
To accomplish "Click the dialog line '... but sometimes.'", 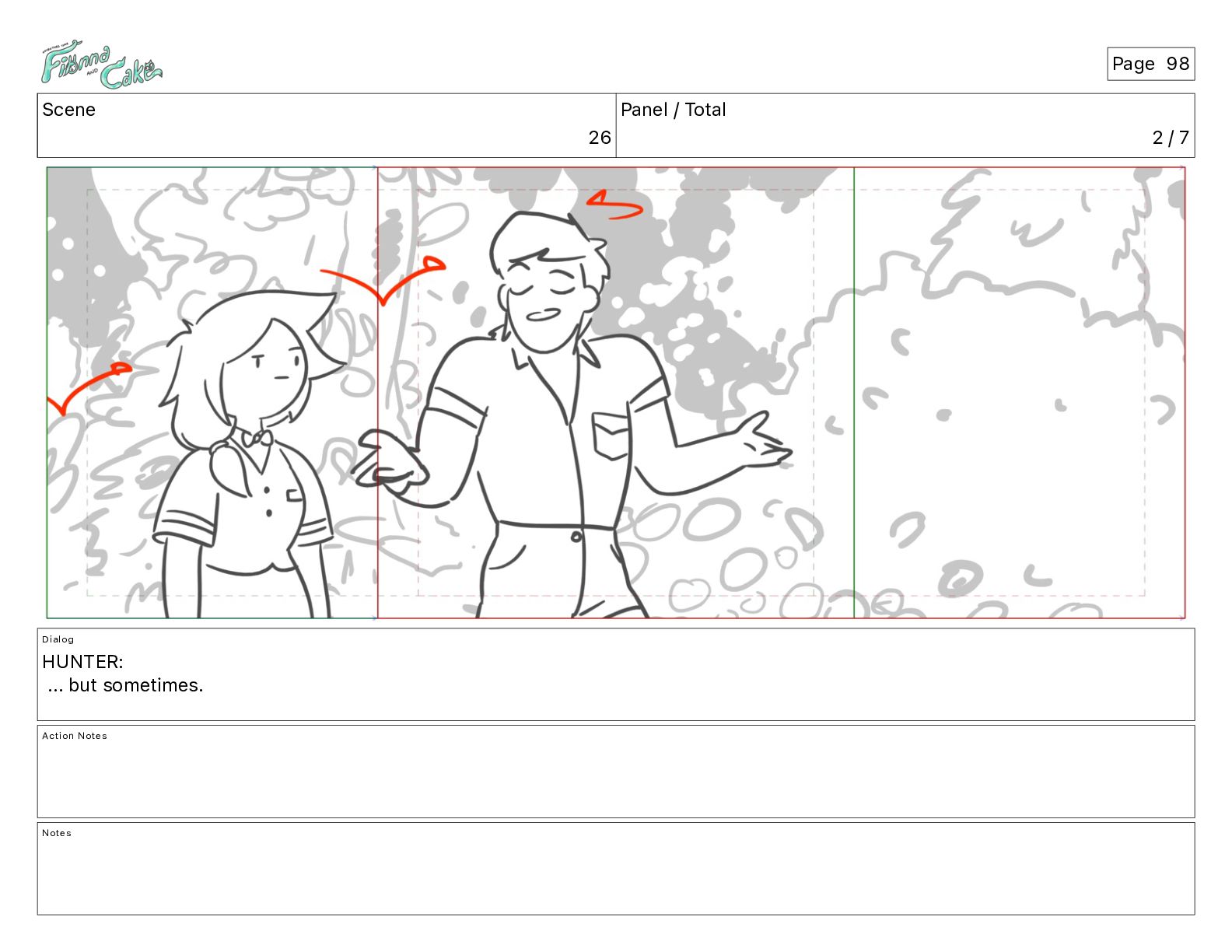I will tap(125, 685).
